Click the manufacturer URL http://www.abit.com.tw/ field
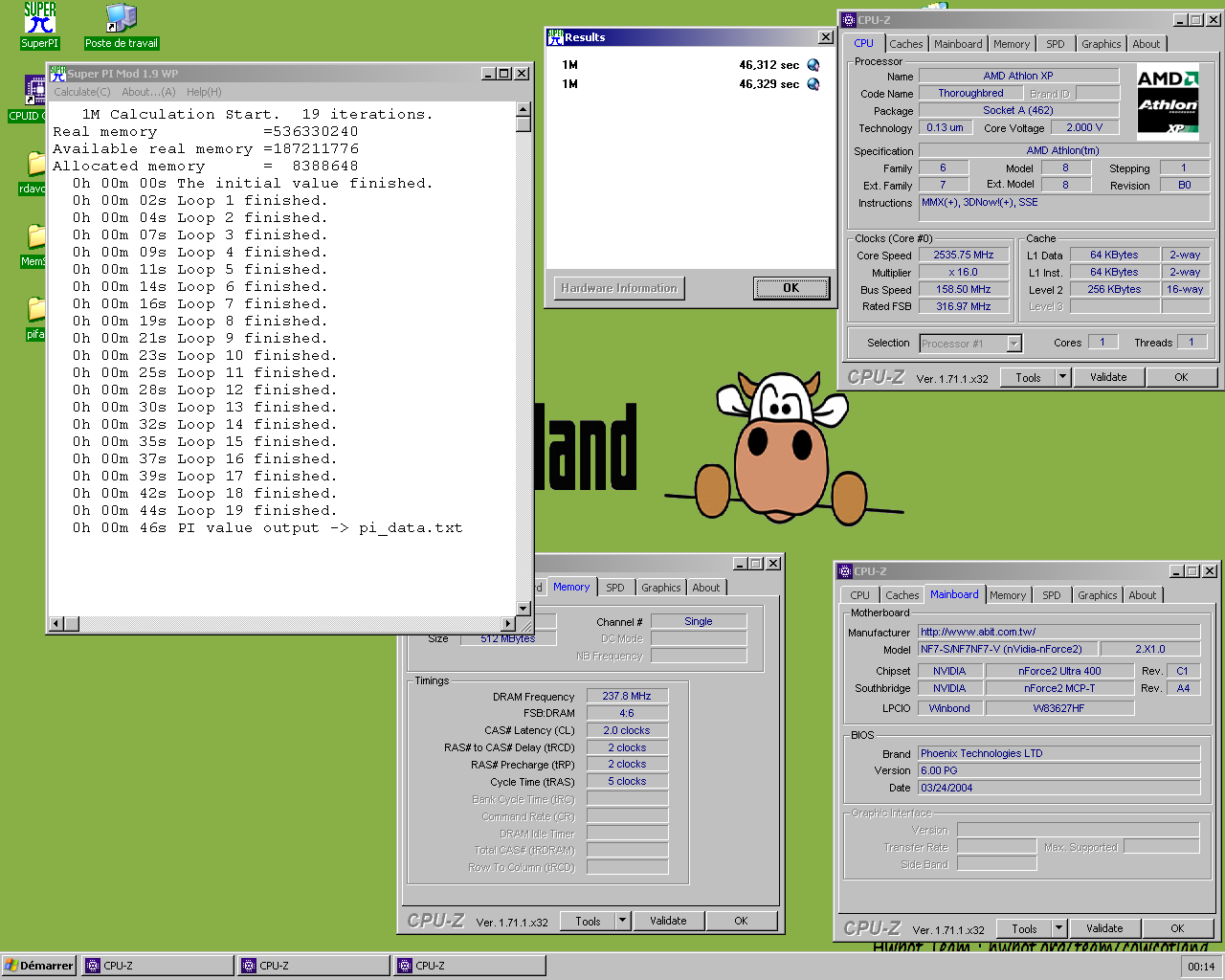 (1058, 632)
